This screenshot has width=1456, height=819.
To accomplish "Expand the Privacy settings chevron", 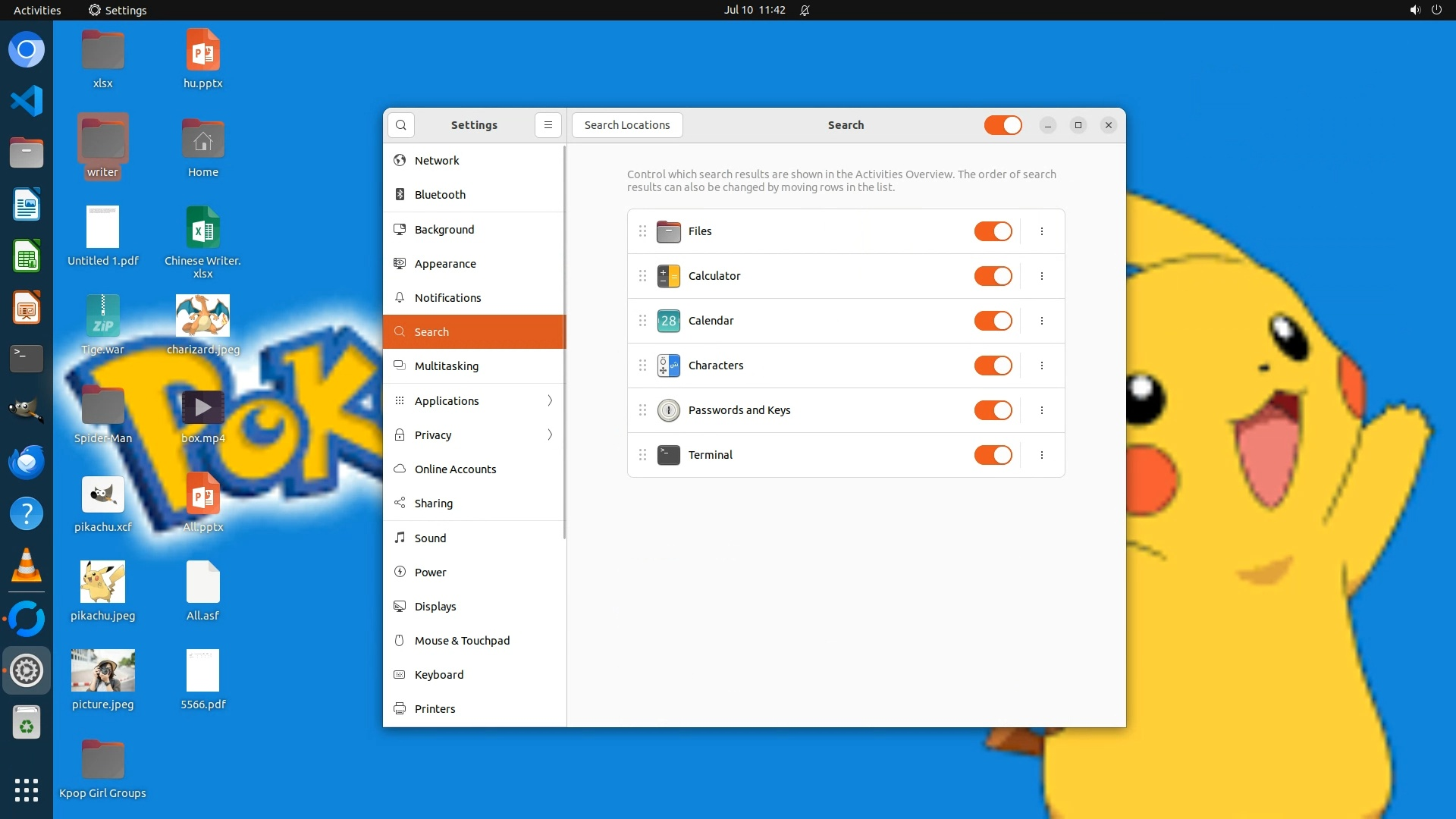I will point(550,435).
